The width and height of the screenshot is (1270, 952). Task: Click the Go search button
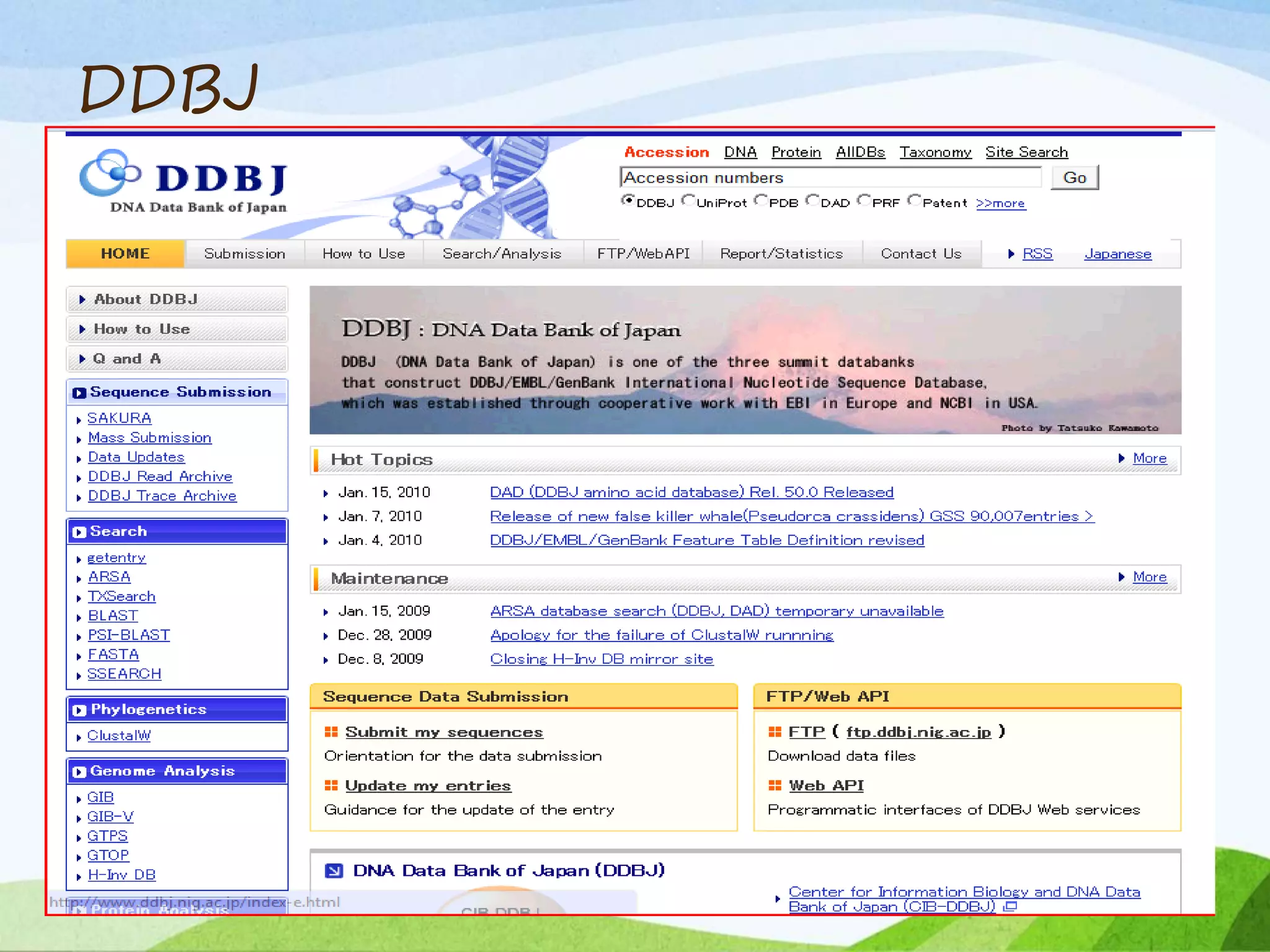tap(1075, 178)
